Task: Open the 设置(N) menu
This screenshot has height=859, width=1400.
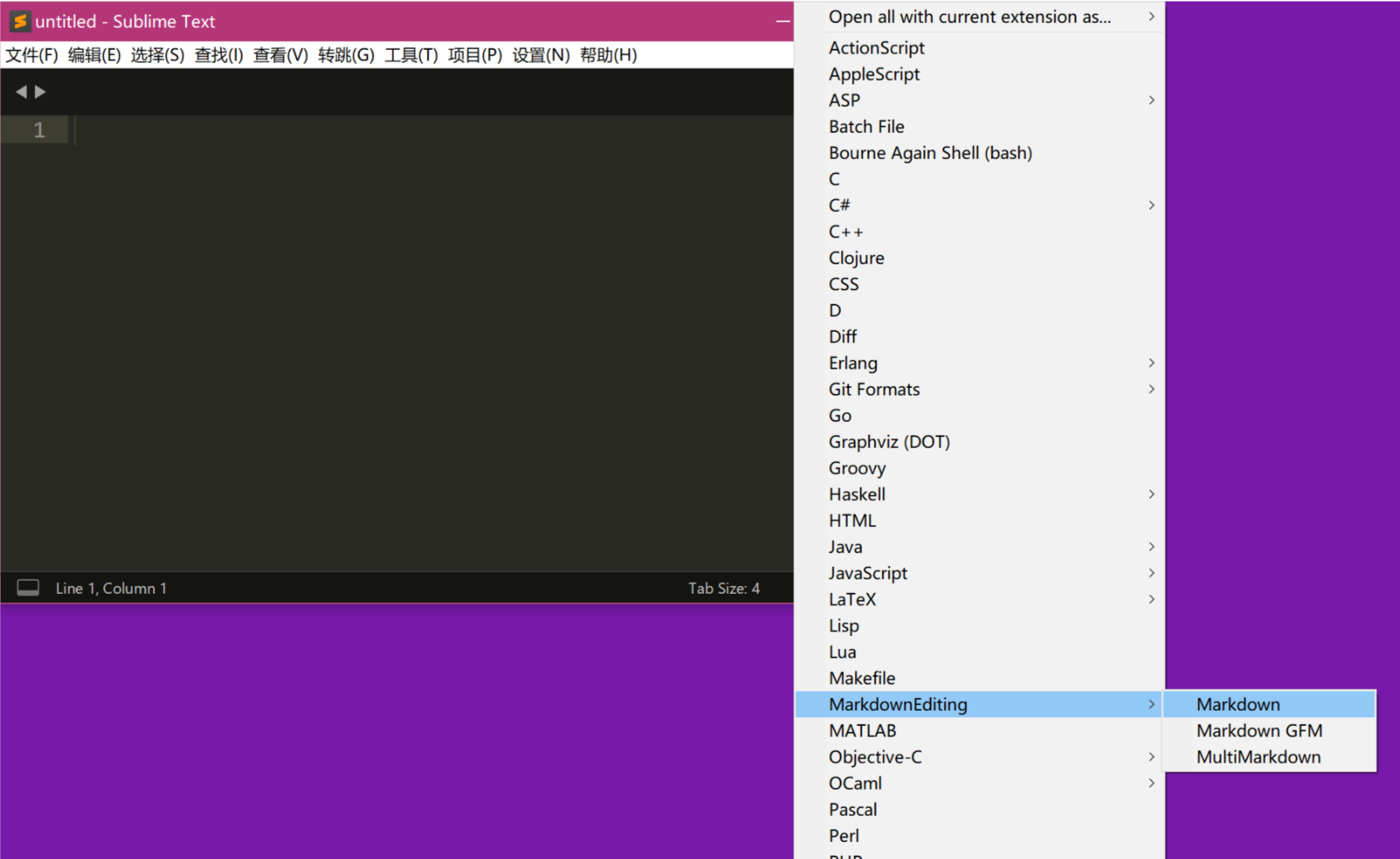Action: tap(541, 55)
